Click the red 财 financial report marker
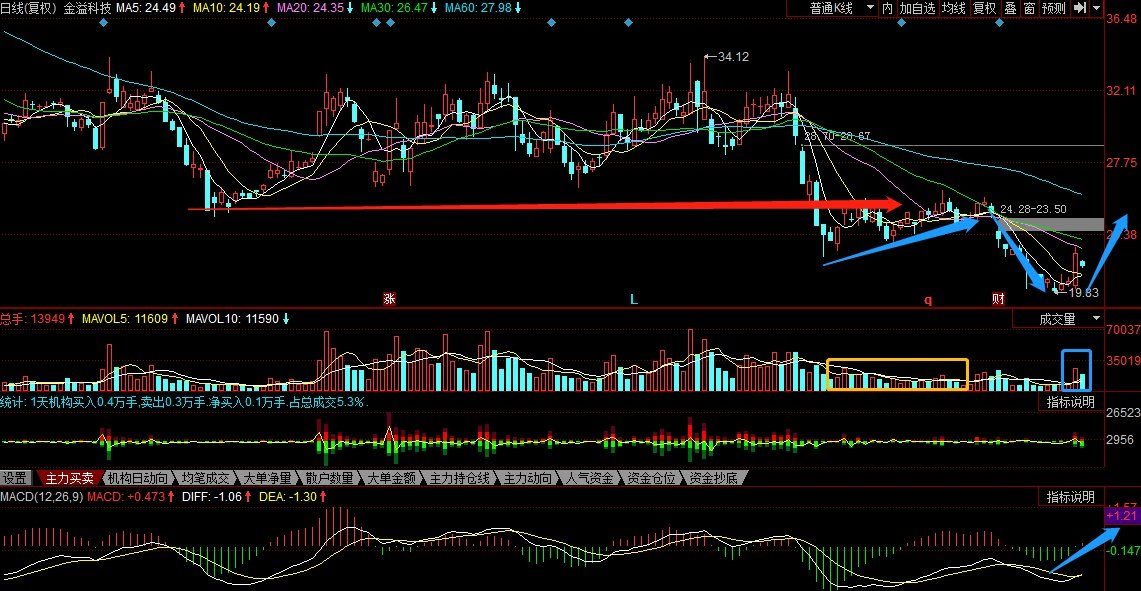The width and height of the screenshot is (1141, 591). tap(998, 299)
